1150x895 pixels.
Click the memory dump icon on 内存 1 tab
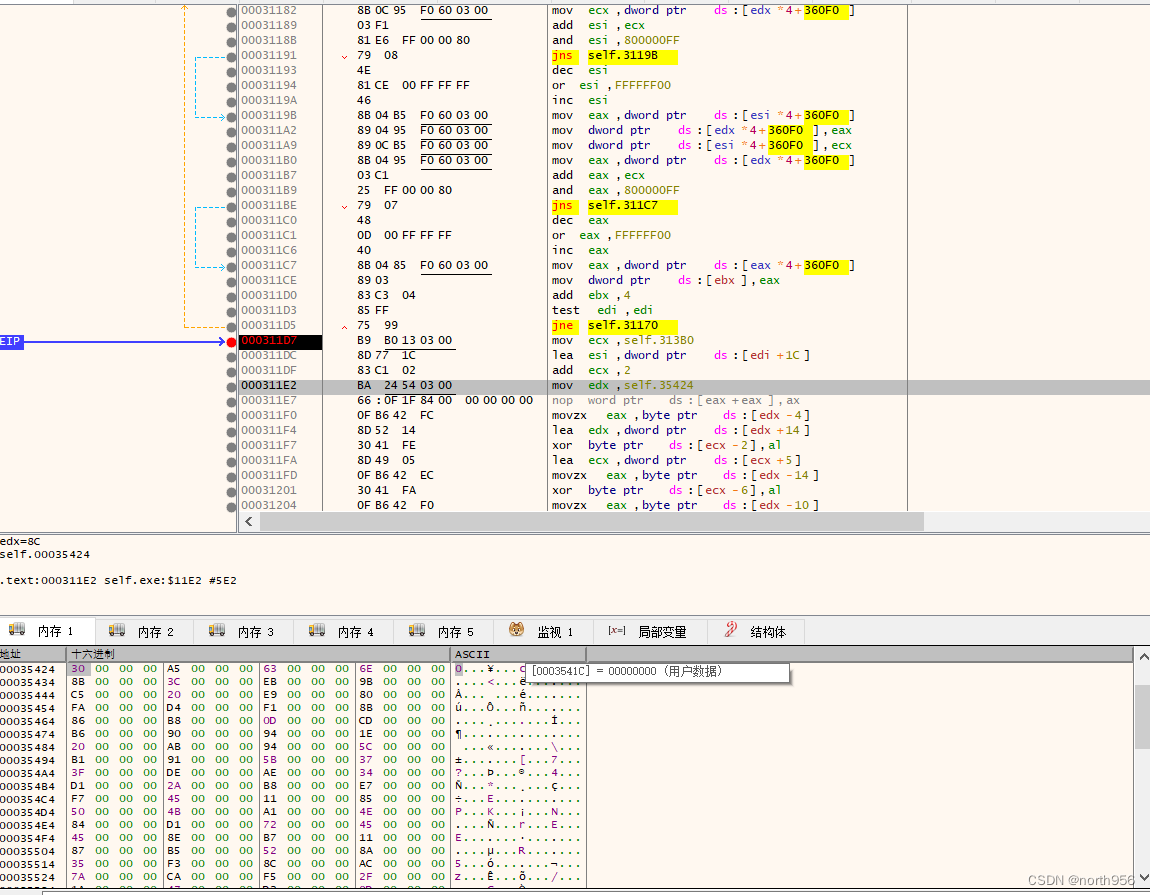17,630
